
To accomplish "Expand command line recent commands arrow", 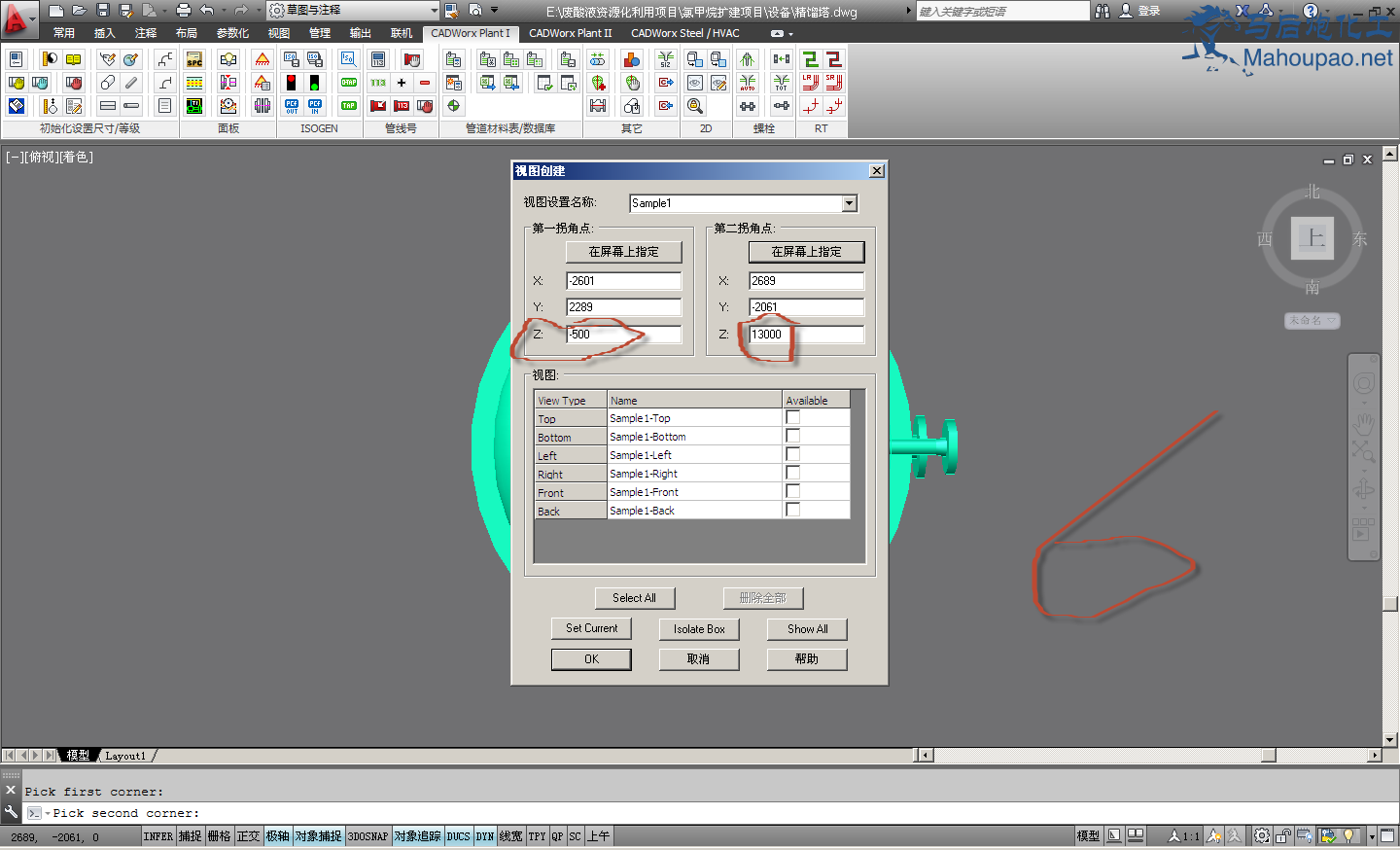I will [48, 813].
